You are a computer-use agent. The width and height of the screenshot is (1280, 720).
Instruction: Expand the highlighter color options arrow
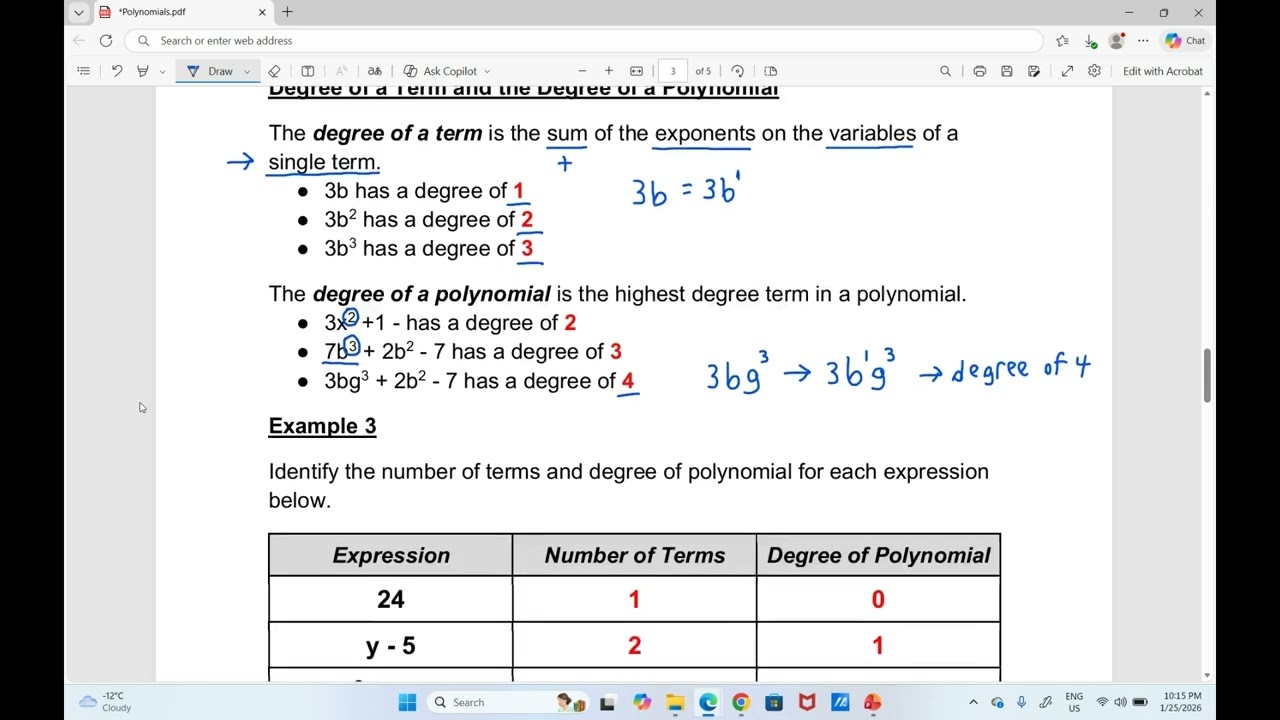(x=162, y=71)
